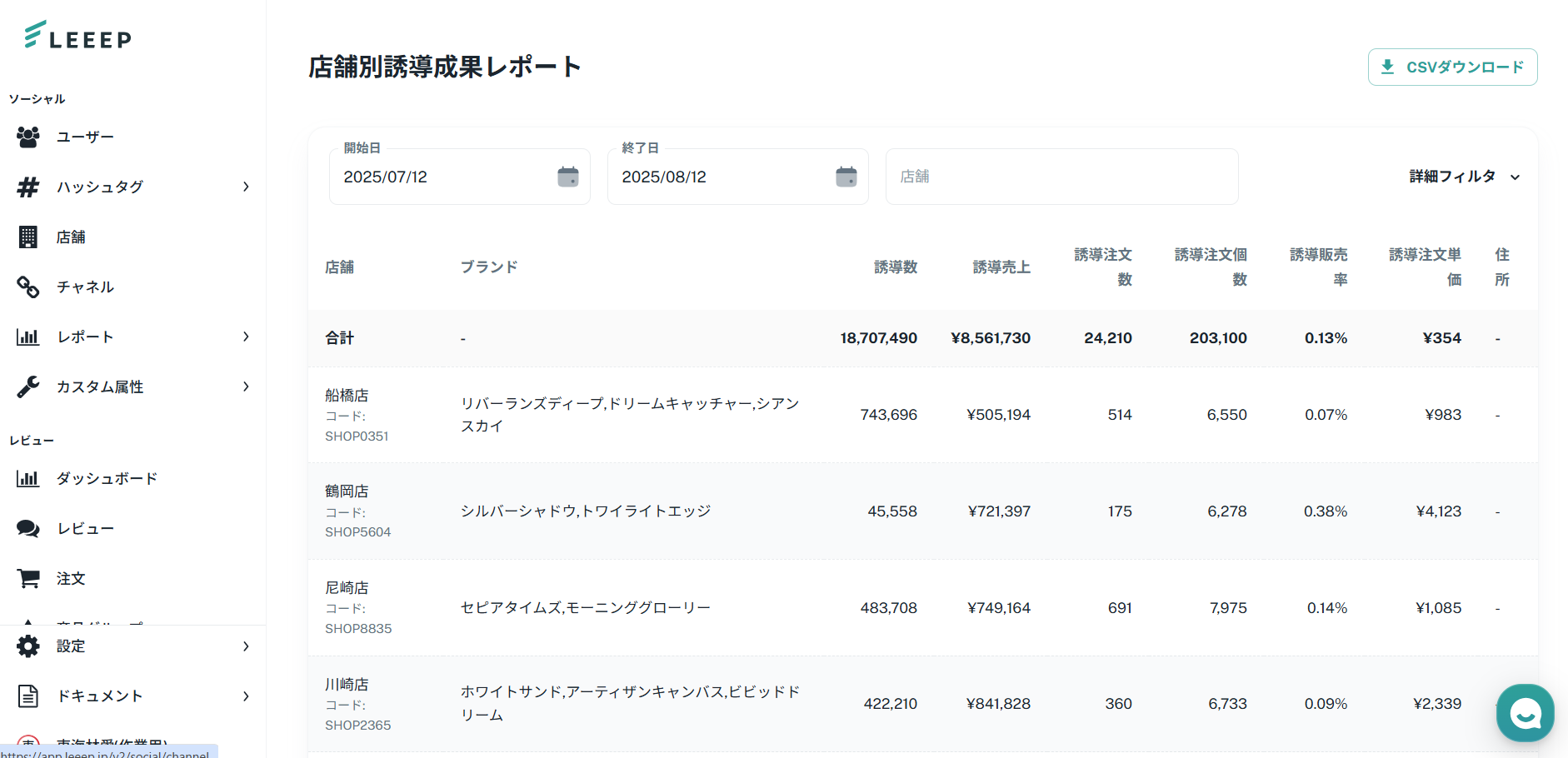Screen dimensions: 1568x758
Task: Go to the ダッシュボード menu item
Action: tap(107, 478)
